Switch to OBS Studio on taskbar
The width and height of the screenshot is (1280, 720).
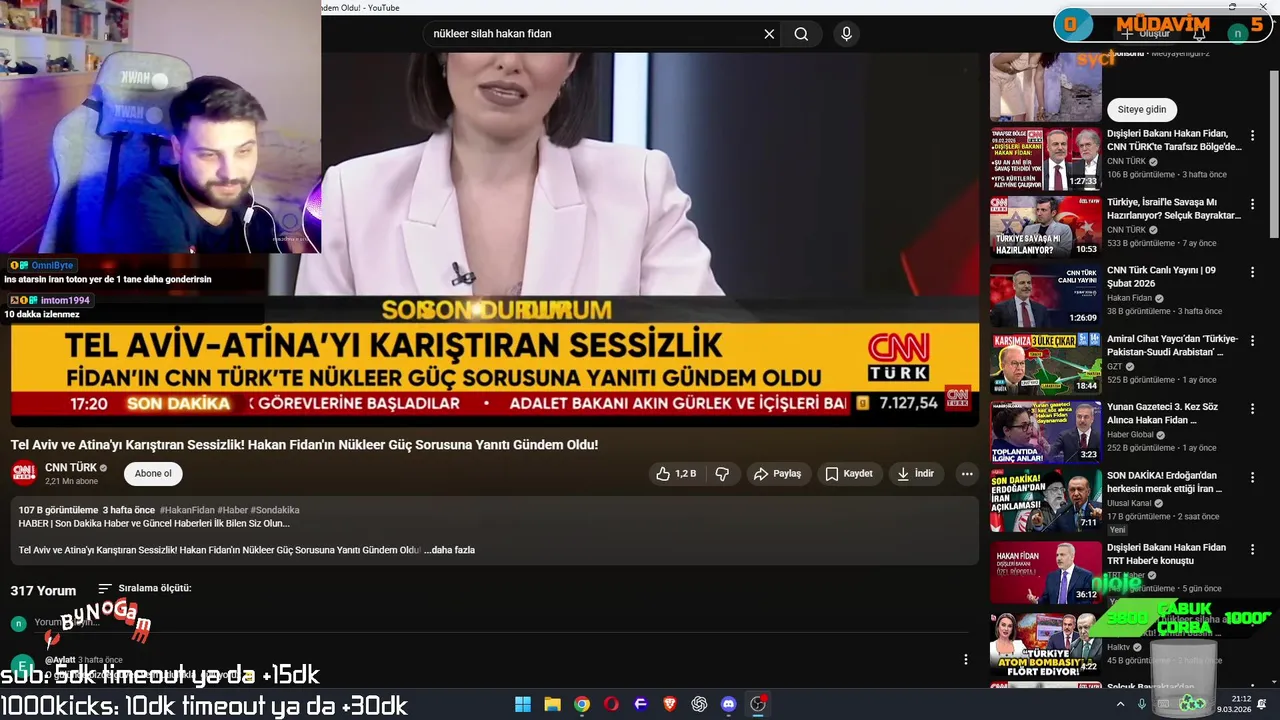pyautogui.click(x=758, y=704)
